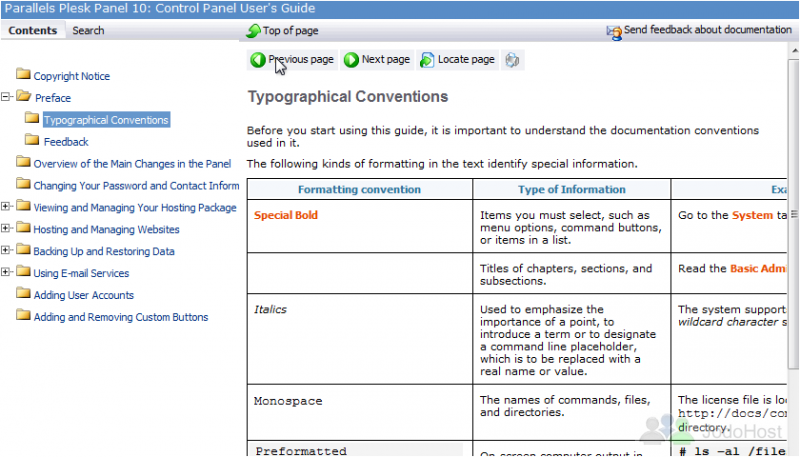Viewport: 800px width, 457px height.
Task: Open Send feedback about documentation link
Action: (x=708, y=30)
